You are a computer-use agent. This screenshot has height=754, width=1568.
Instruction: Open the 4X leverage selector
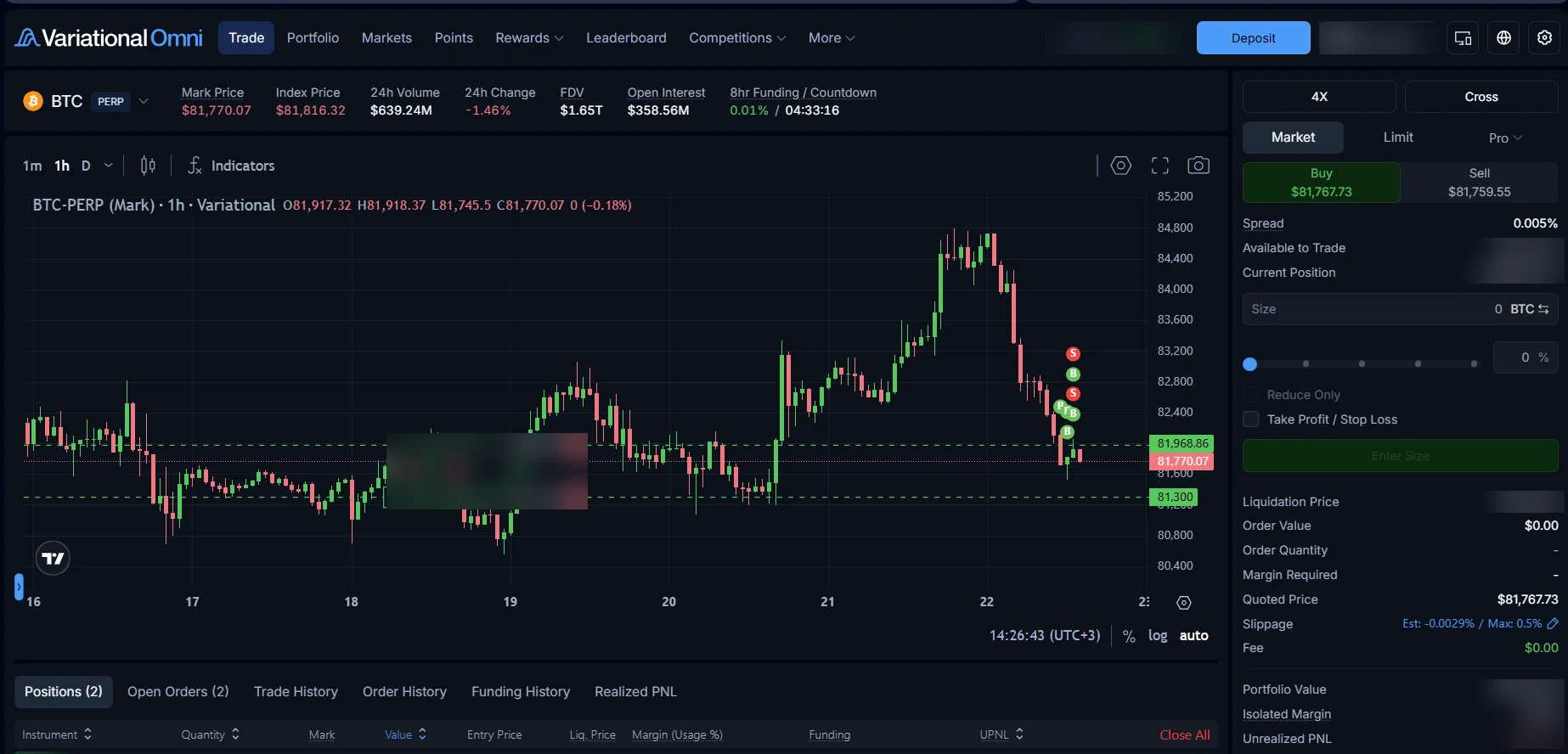point(1319,97)
